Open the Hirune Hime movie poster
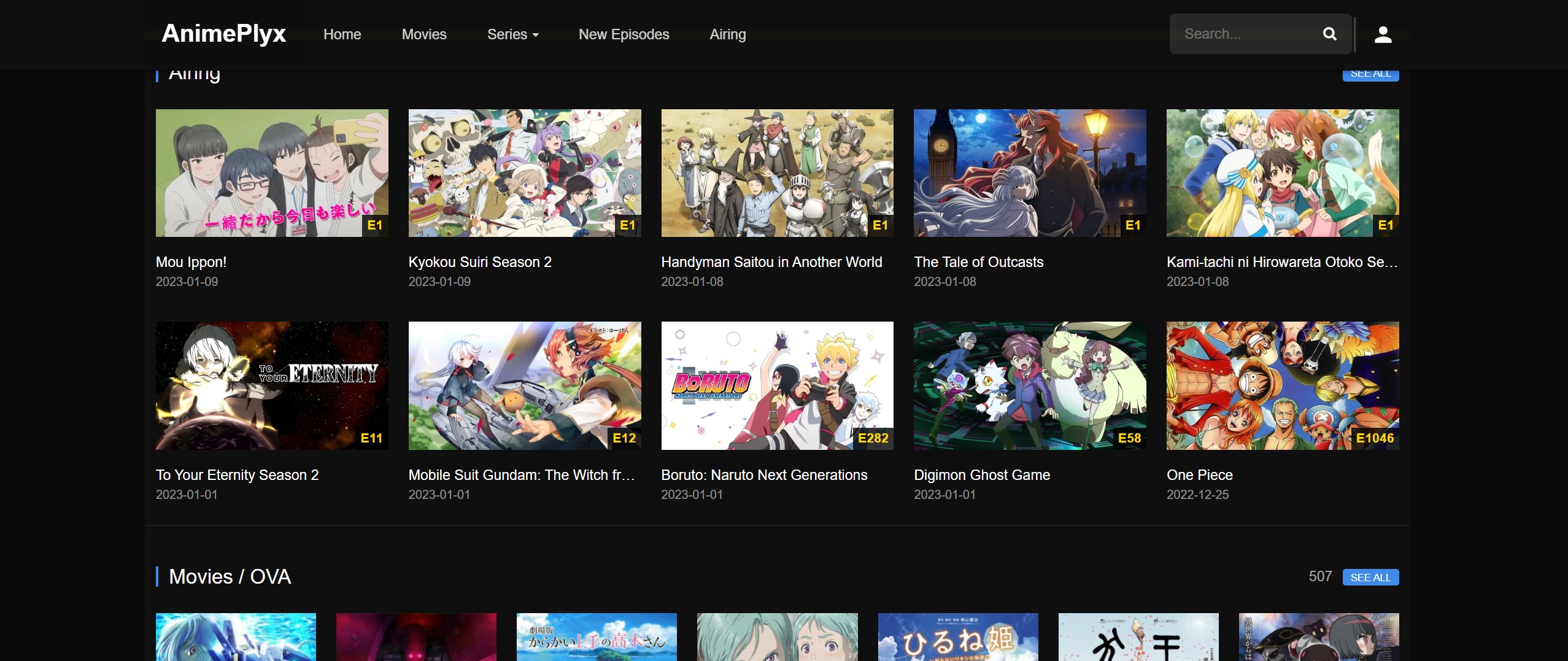 958,637
